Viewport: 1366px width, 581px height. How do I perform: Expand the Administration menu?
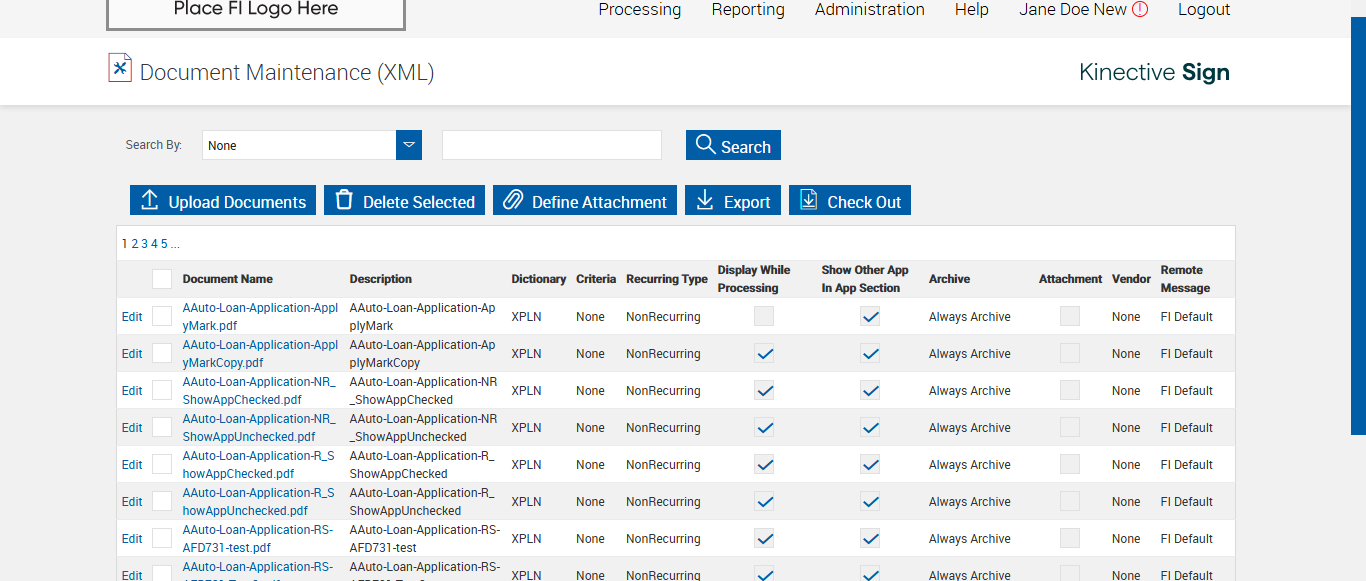pos(869,10)
